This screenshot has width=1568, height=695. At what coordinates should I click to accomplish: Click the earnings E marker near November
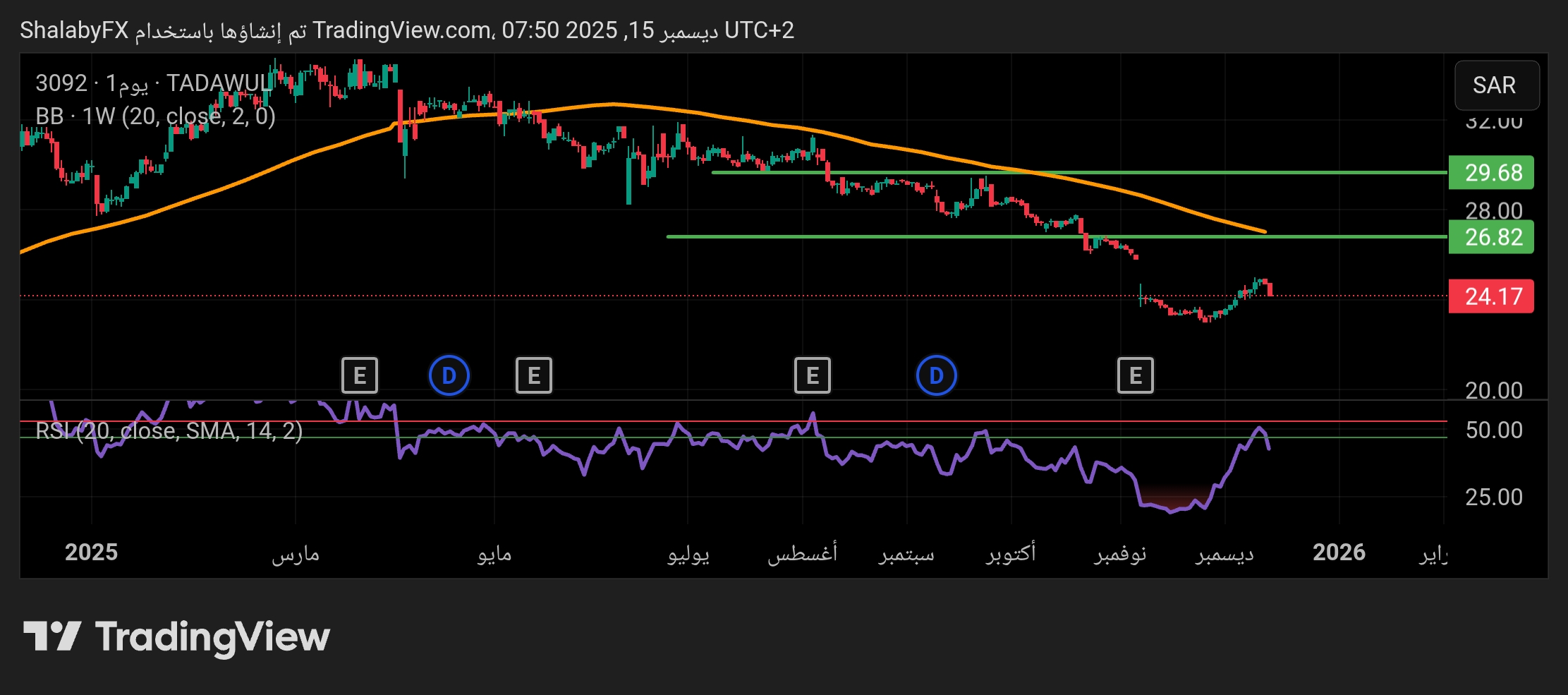point(1135,375)
